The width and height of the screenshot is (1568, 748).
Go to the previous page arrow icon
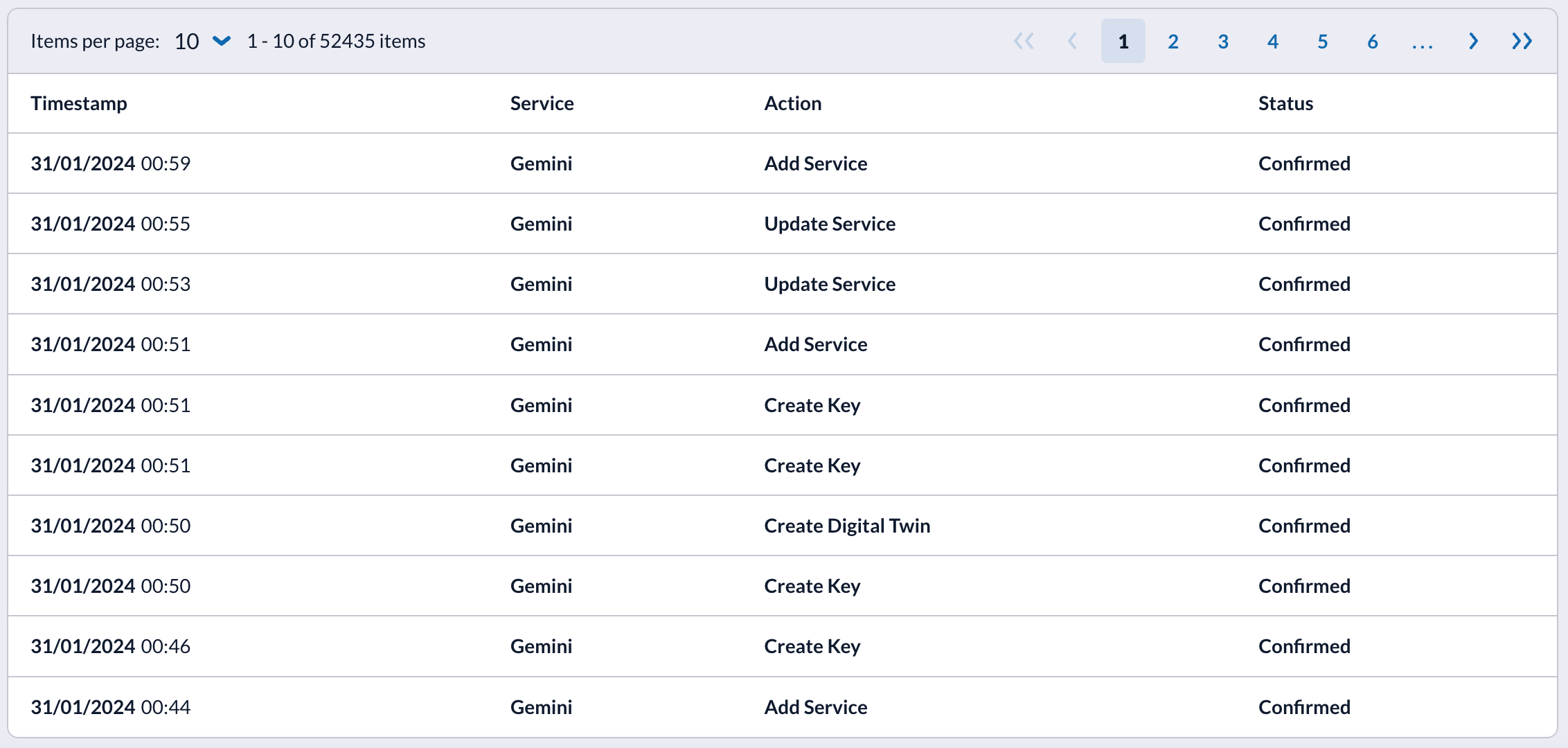tap(1073, 42)
